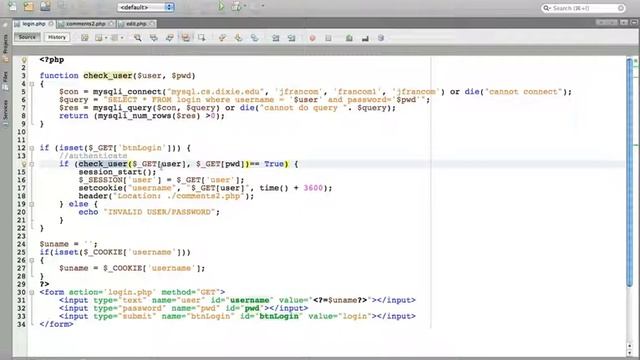Click in the Search field
Screen dimensions: 640x360
pos(584,8)
